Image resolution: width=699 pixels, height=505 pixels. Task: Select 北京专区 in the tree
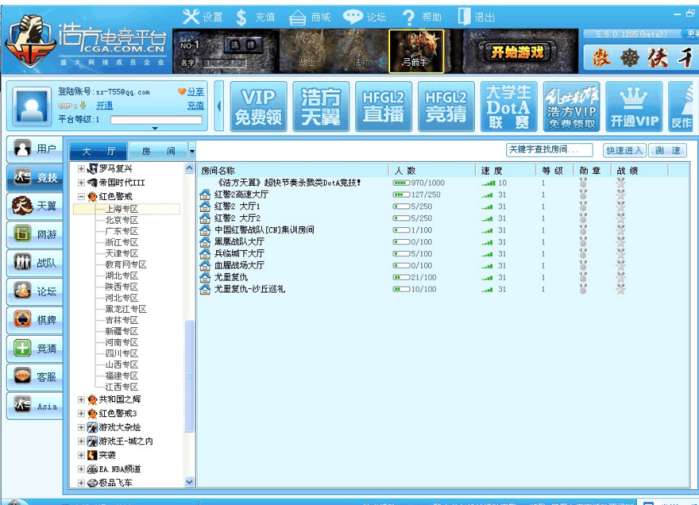121,220
